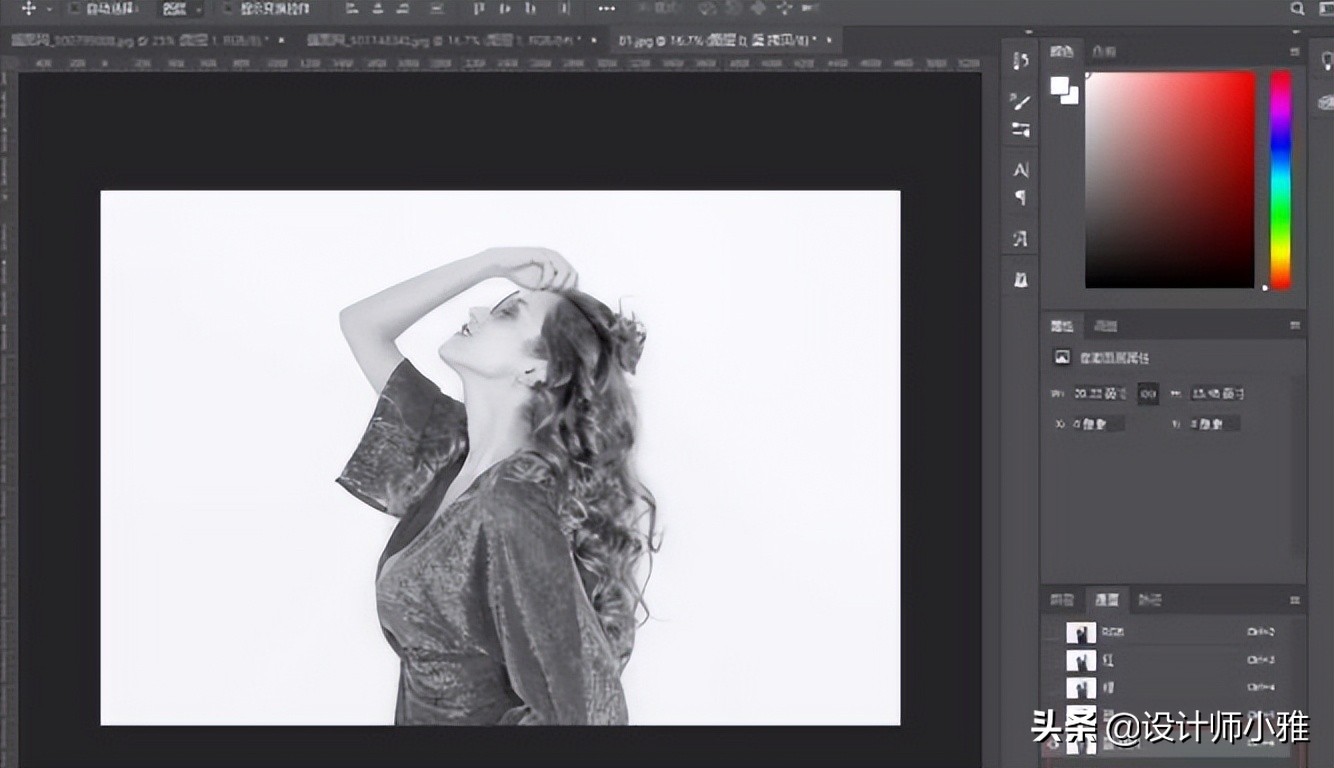Select the Type tool icon in the side toolbar
This screenshot has width=1334, height=768.
click(x=1019, y=169)
